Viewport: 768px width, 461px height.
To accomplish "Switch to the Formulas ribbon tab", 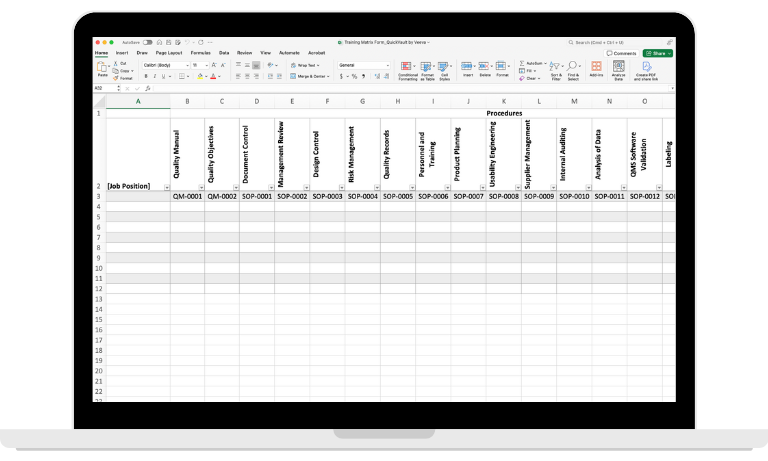I will pos(198,52).
